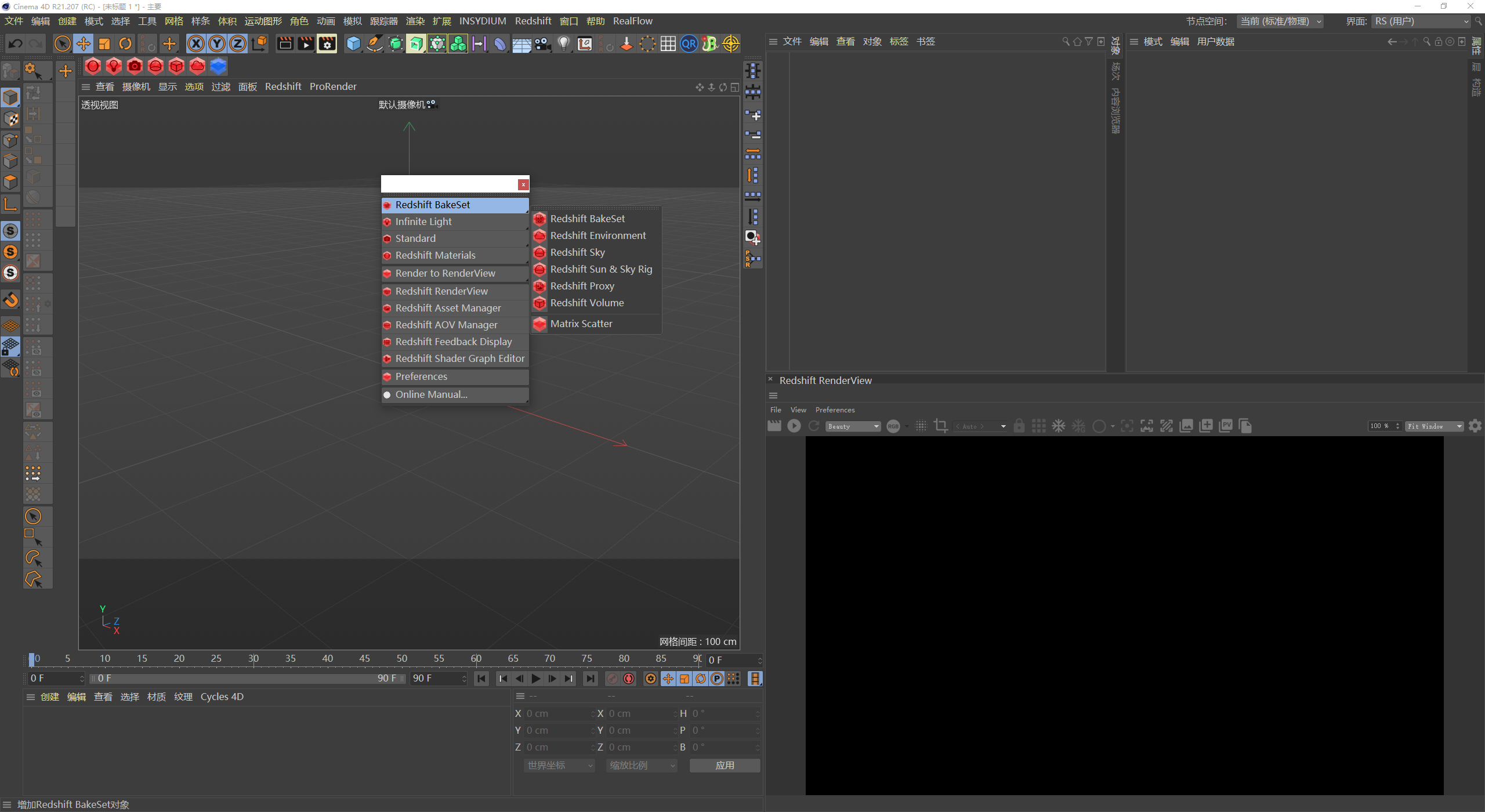Select the Move tool in top toolbar
The image size is (1485, 812).
84,44
